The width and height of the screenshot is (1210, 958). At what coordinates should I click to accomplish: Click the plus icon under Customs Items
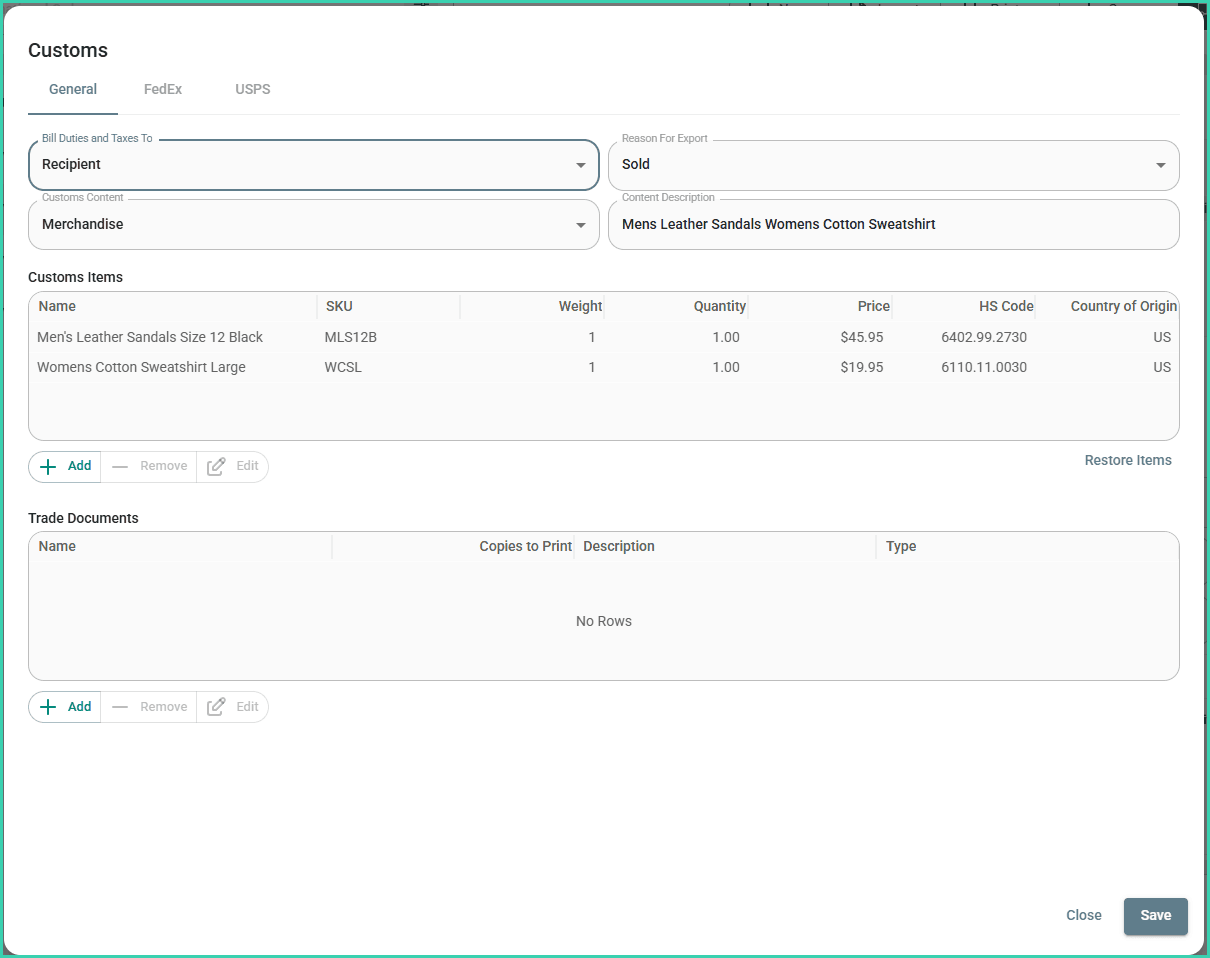48,466
